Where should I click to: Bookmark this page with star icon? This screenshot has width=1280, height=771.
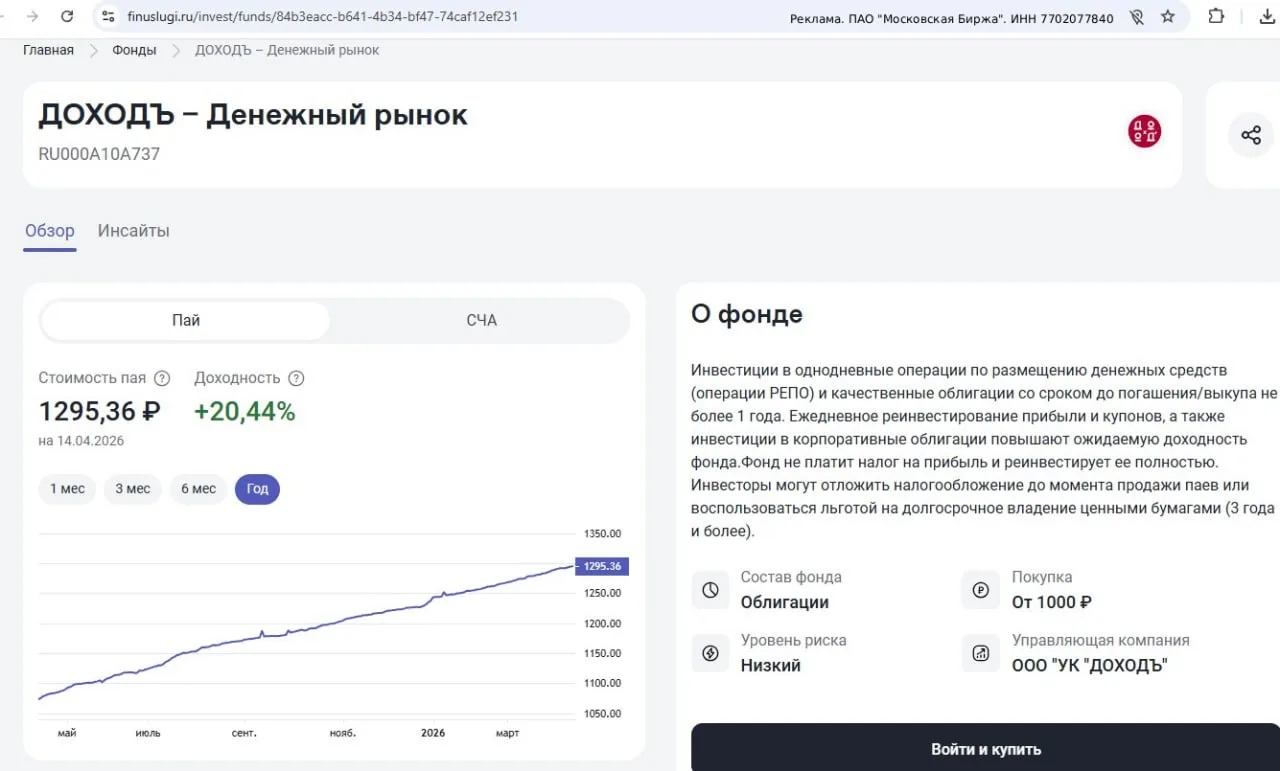[x=1168, y=17]
